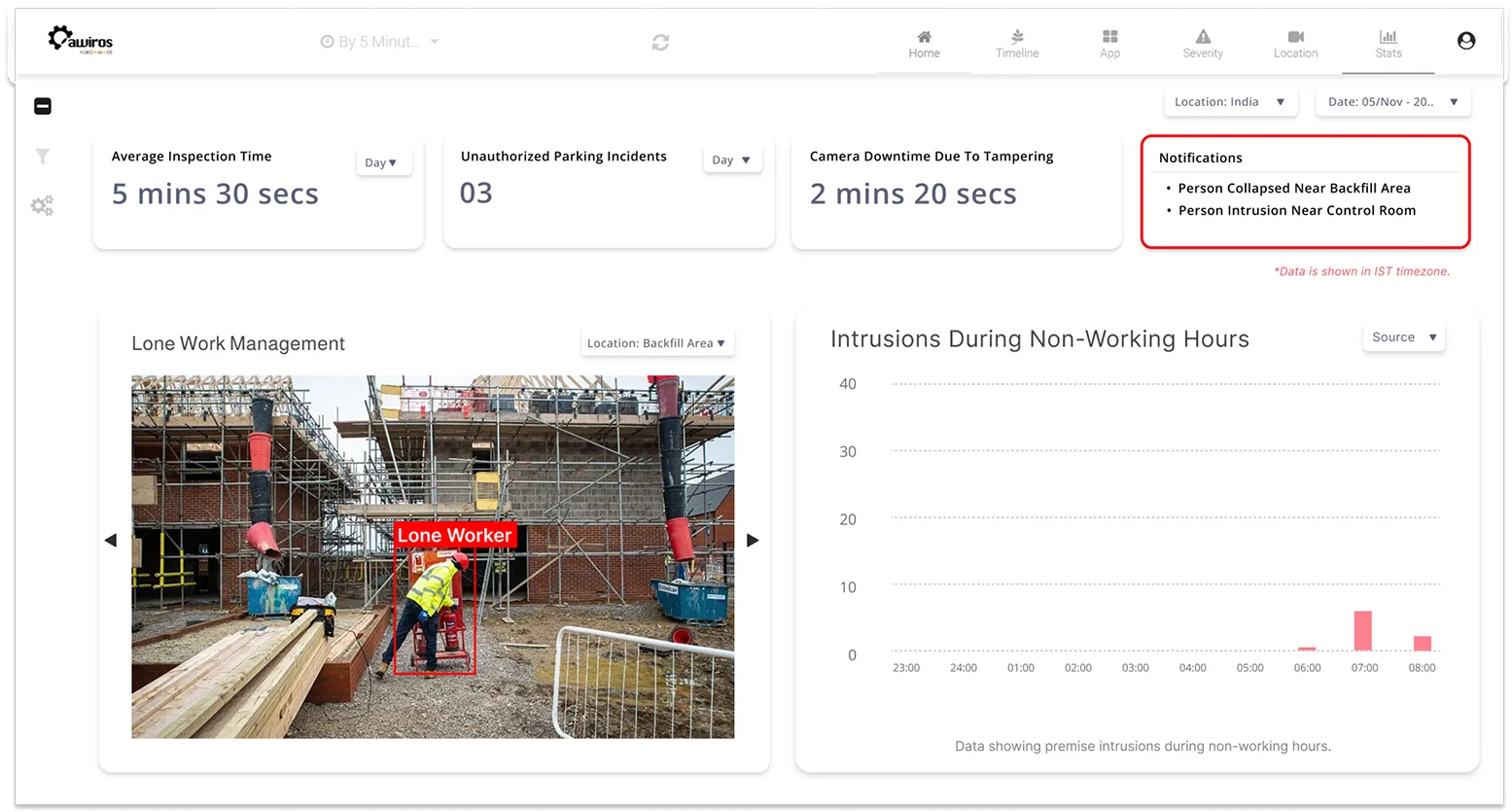Viewport: 1512px width, 812px height.
Task: Go to the Home tab
Action: coord(924,45)
